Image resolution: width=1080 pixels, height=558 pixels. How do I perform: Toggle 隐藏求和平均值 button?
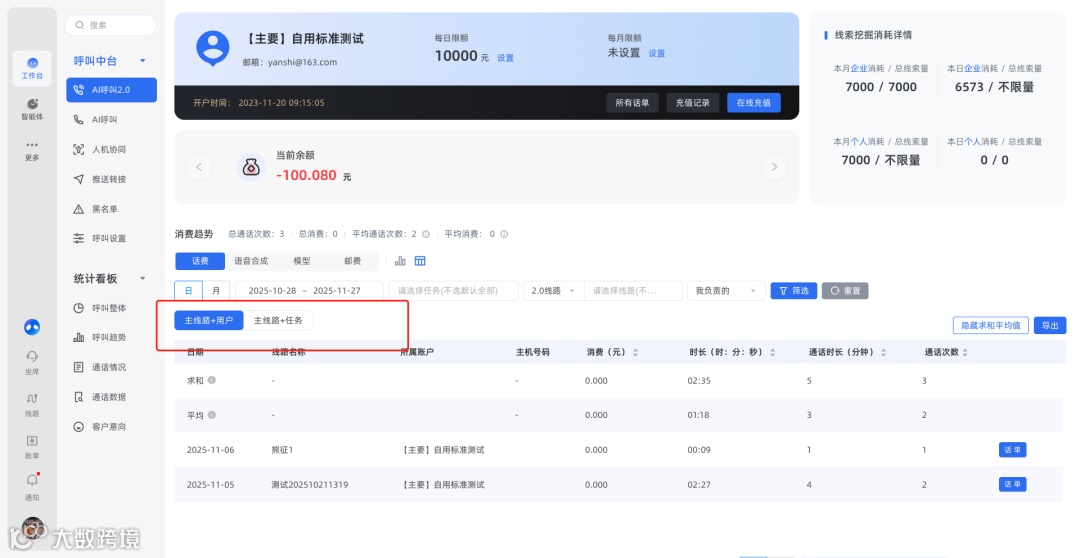pyautogui.click(x=991, y=325)
